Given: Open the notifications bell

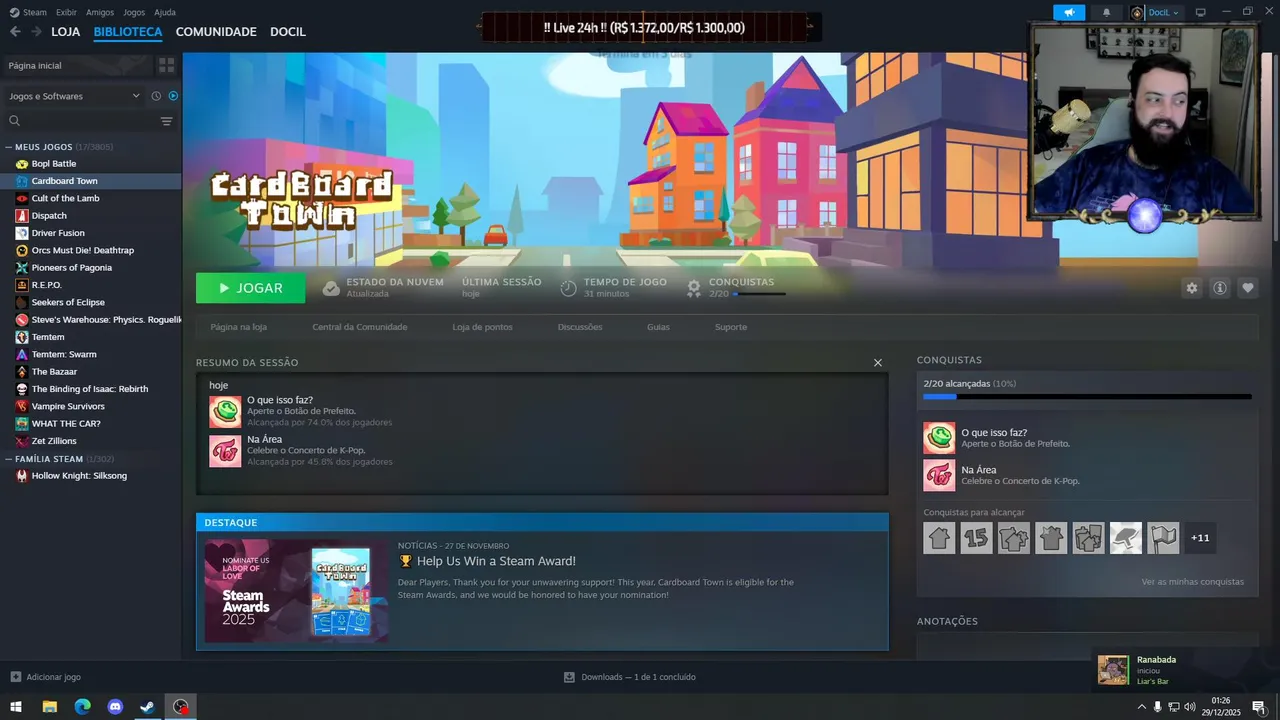Looking at the screenshot, I should point(1106,12).
